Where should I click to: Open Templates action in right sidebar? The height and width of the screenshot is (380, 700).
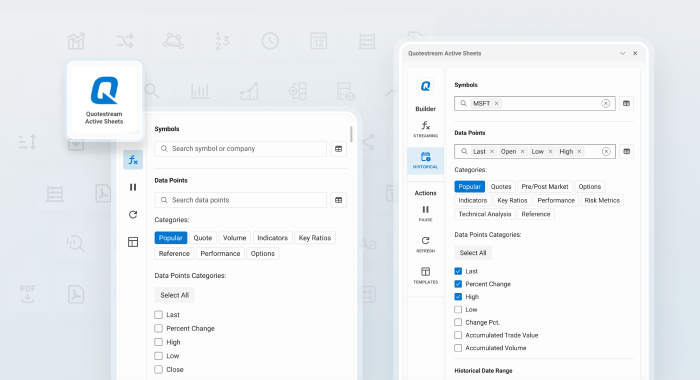pyautogui.click(x=425, y=276)
